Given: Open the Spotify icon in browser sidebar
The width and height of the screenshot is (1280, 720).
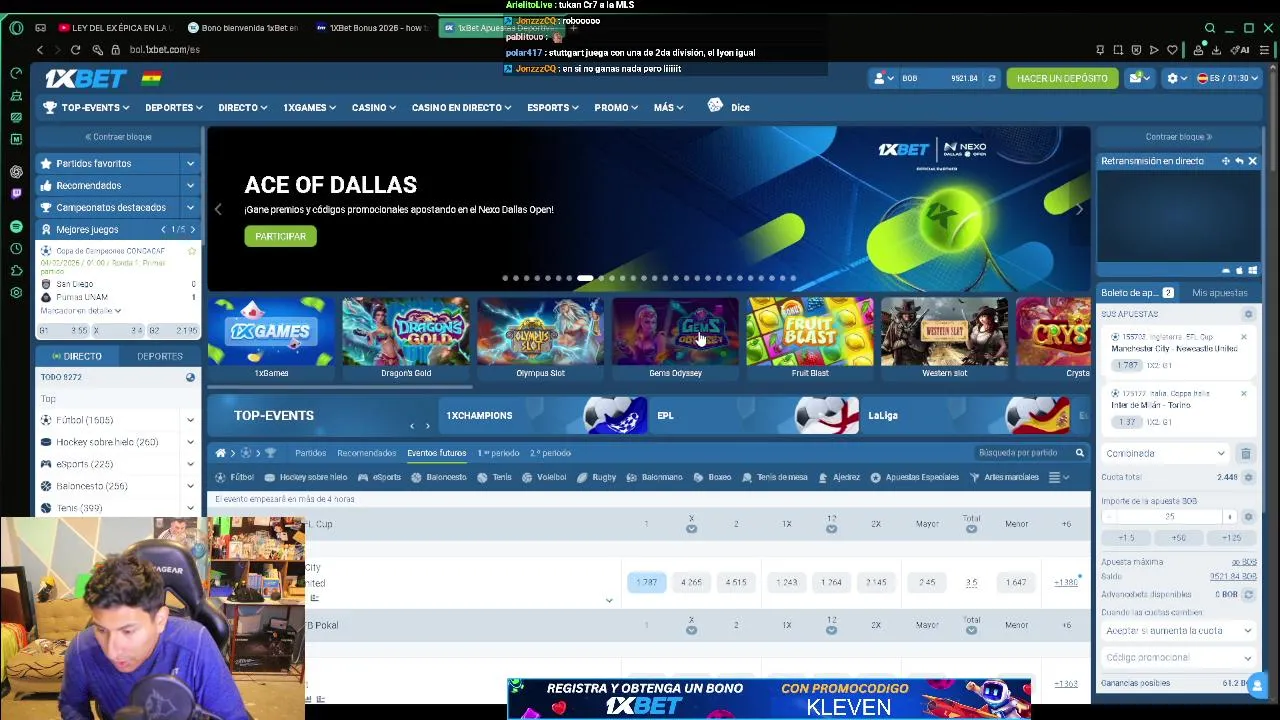Looking at the screenshot, I should pos(16,227).
